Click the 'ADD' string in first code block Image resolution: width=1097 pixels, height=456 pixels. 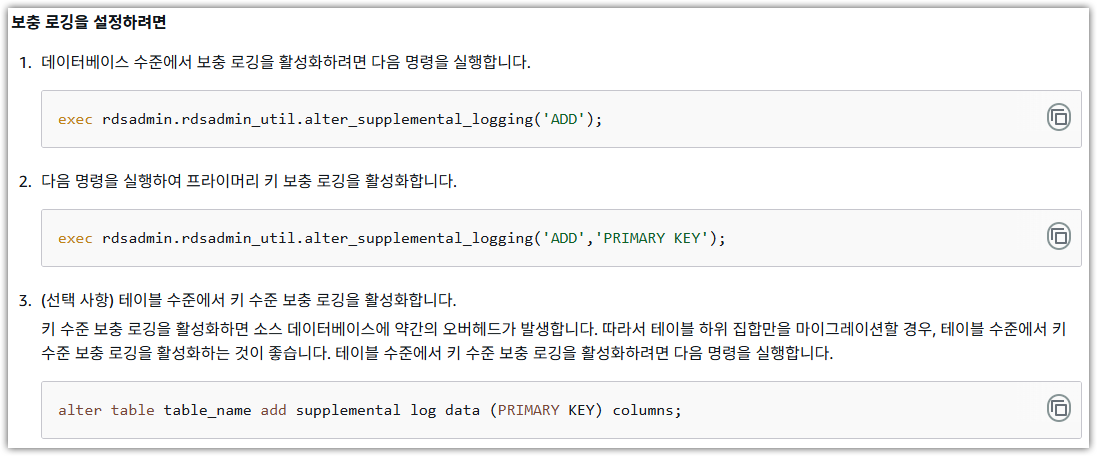point(565,119)
